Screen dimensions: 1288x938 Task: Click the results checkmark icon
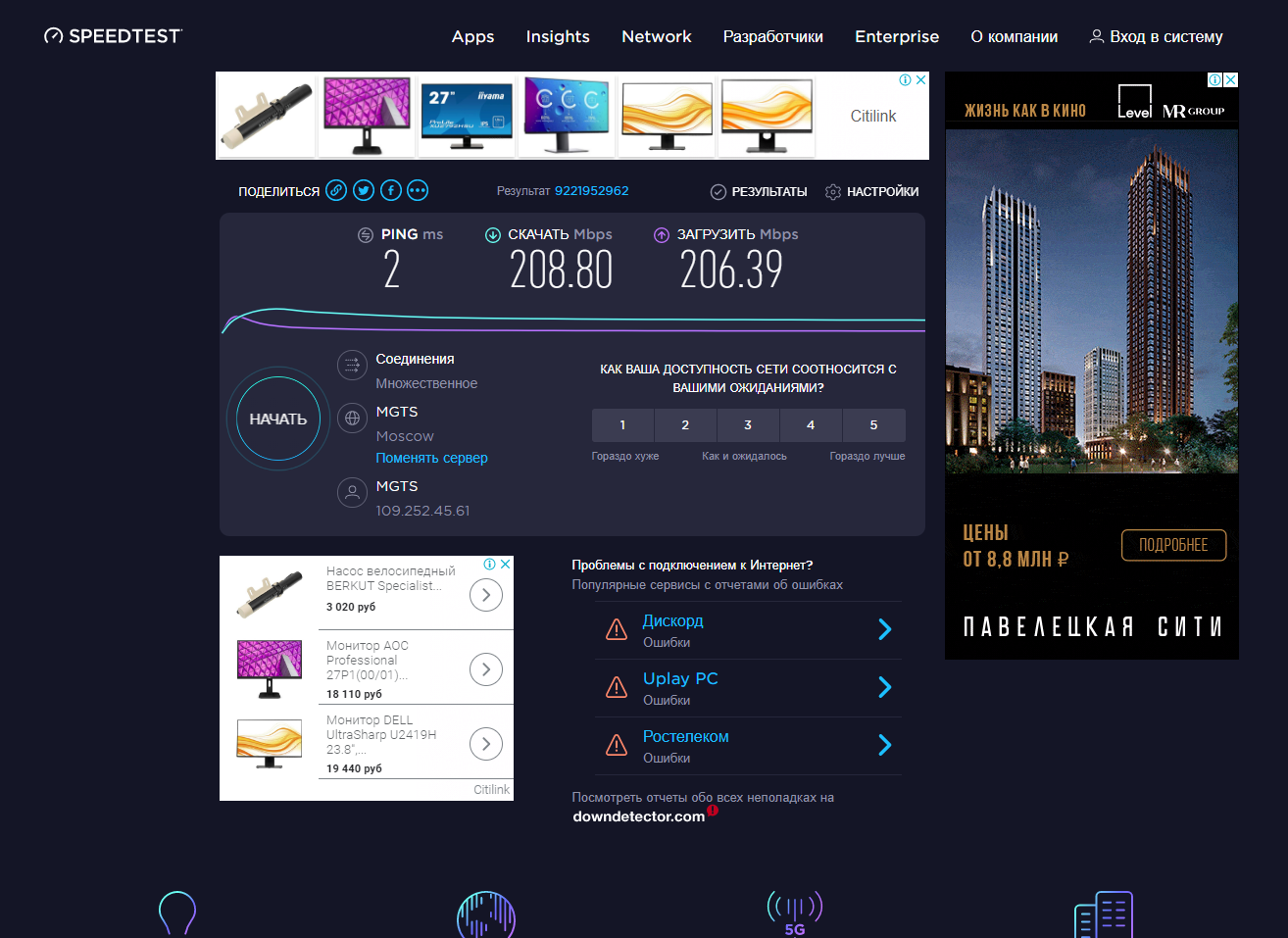[x=718, y=191]
